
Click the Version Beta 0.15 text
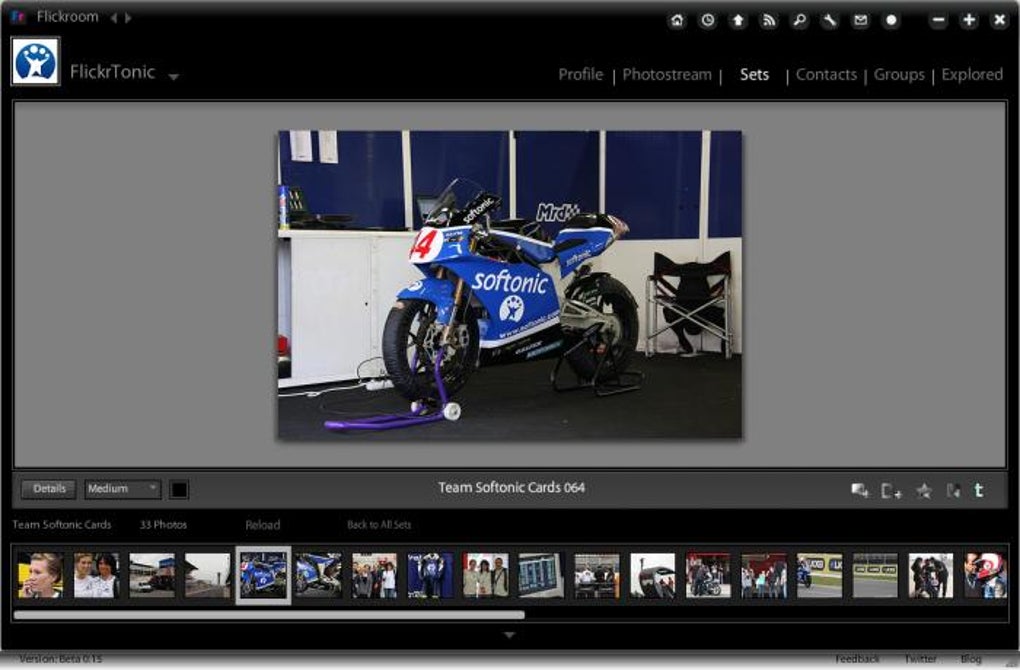point(60,659)
